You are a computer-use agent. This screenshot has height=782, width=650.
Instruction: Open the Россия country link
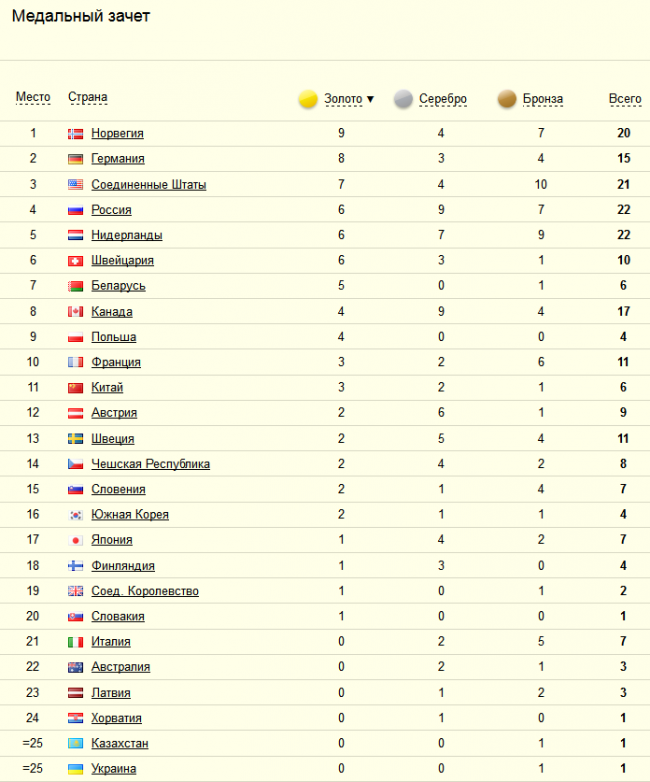click(x=111, y=210)
